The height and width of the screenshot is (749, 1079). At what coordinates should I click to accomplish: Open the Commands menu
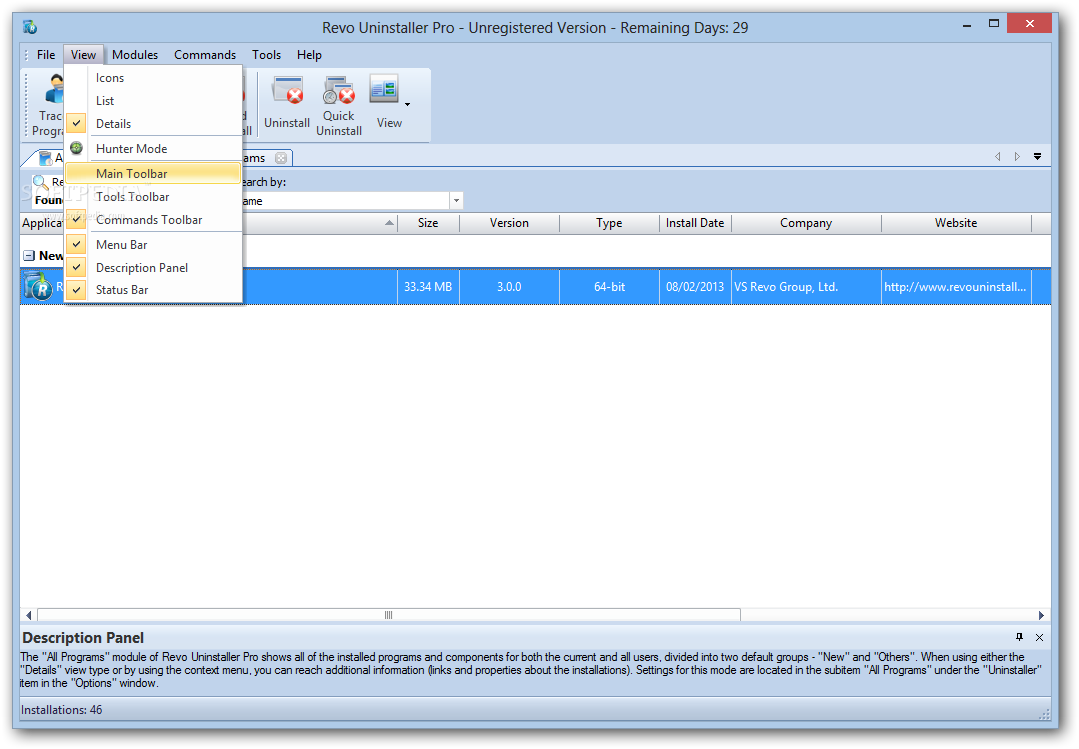point(204,54)
